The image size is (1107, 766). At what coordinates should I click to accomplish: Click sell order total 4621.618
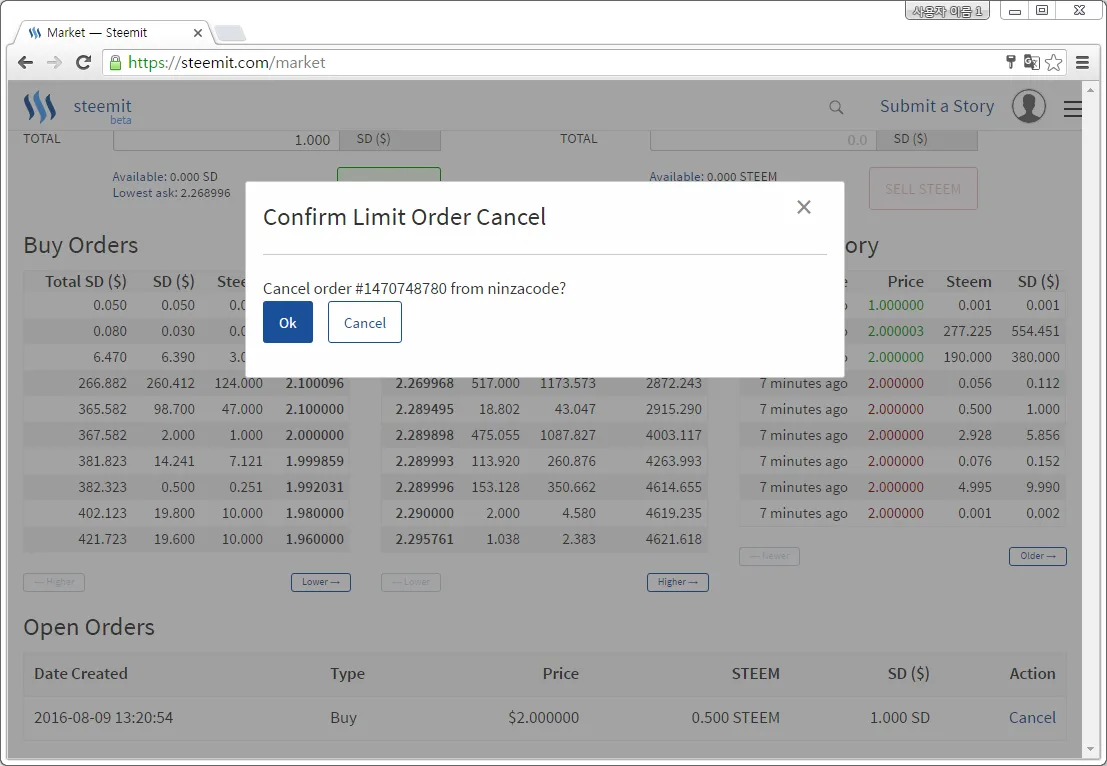pyautogui.click(x=674, y=539)
